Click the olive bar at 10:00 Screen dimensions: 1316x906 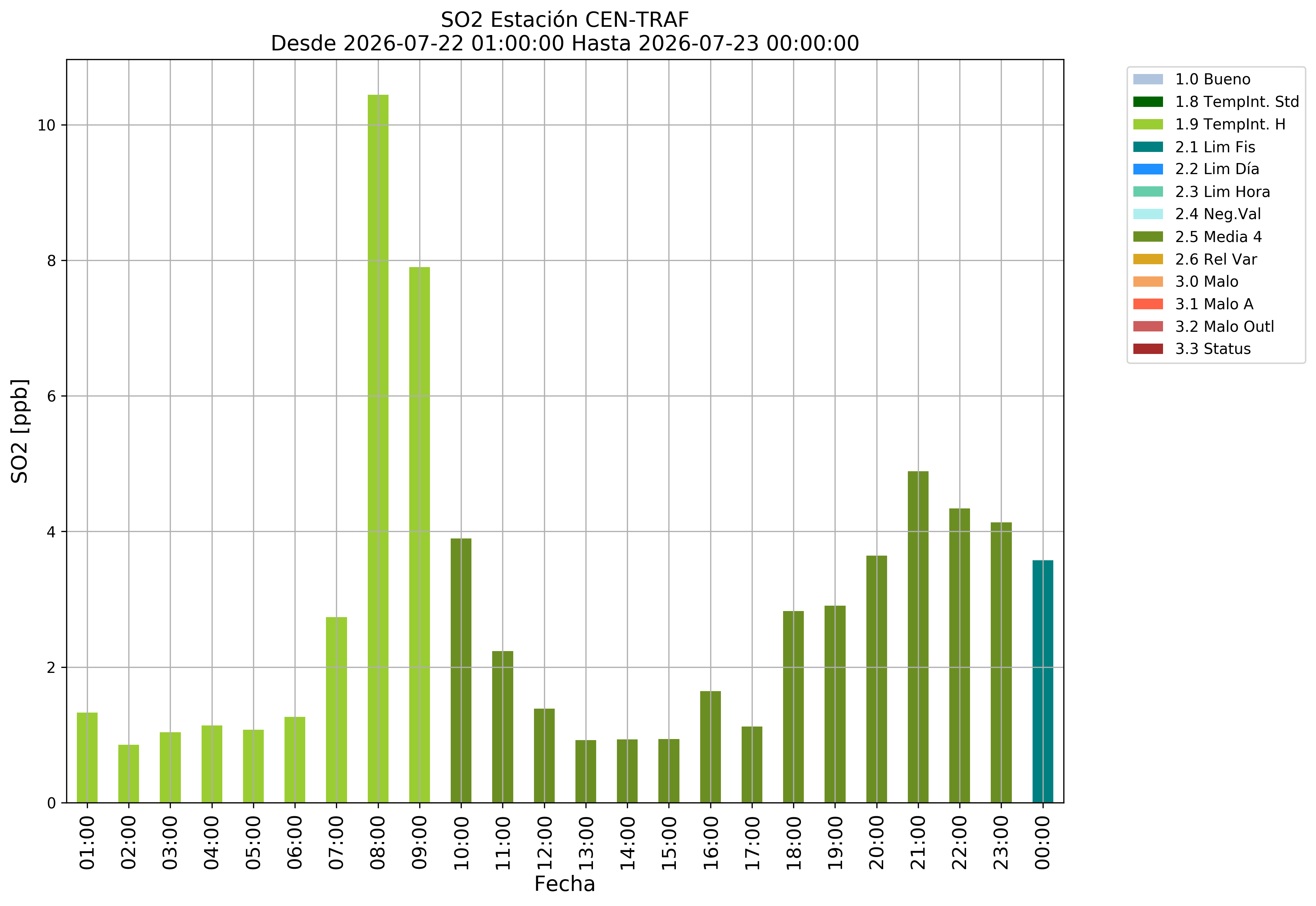(461, 670)
